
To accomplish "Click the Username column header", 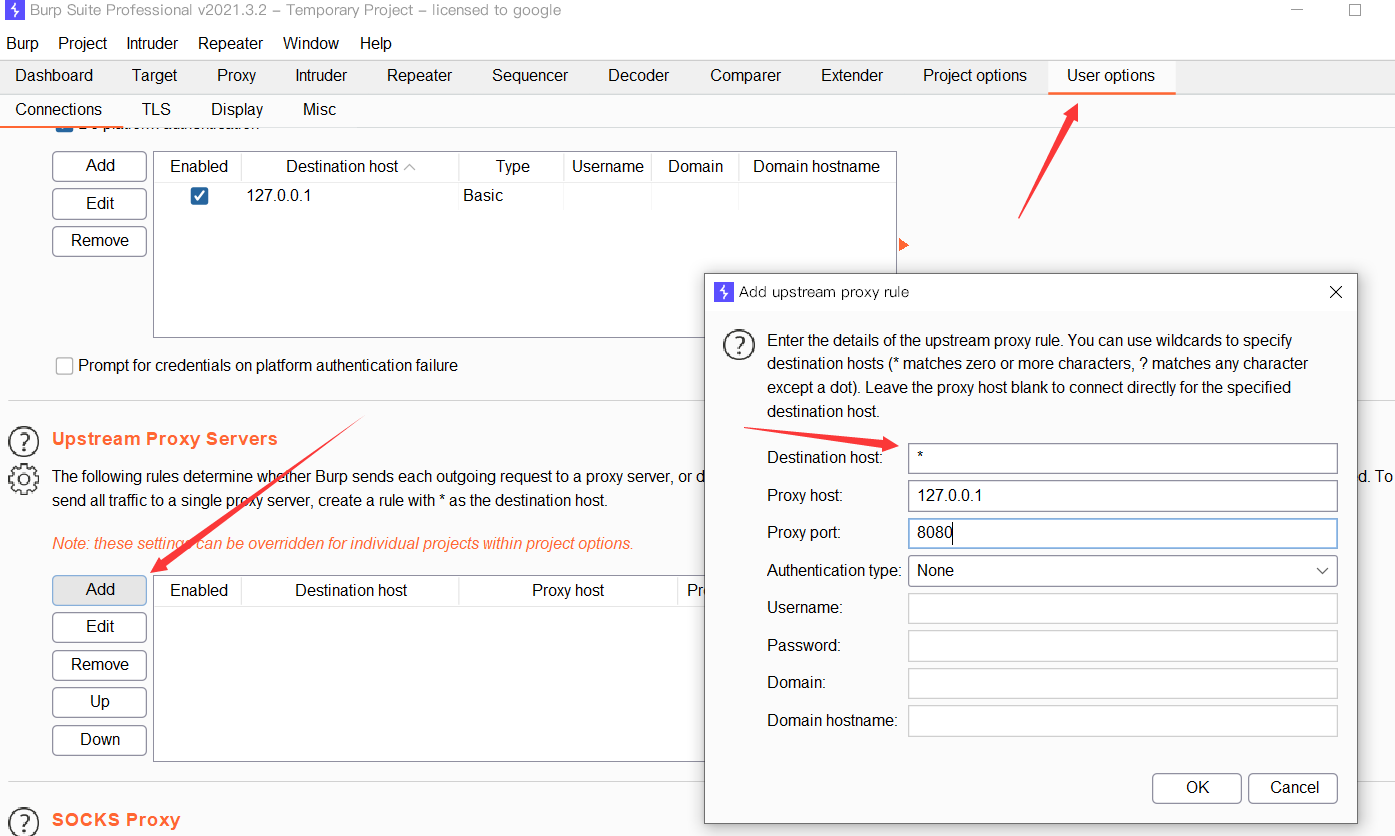I will coord(608,167).
